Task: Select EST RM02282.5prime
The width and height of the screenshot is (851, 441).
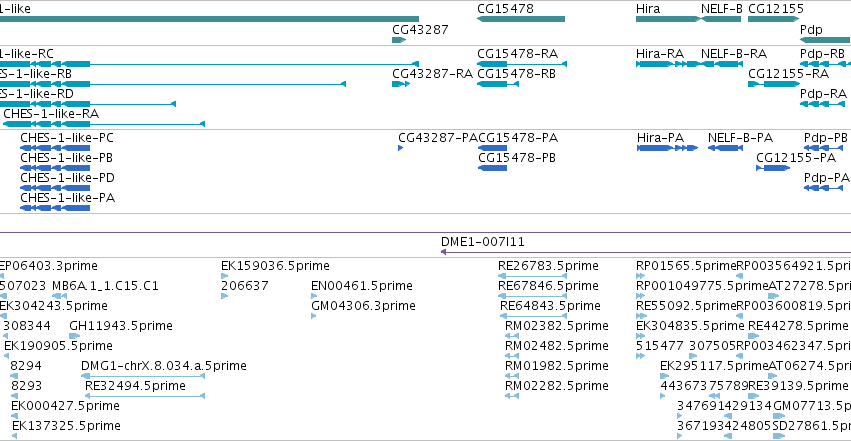Action: [512, 397]
